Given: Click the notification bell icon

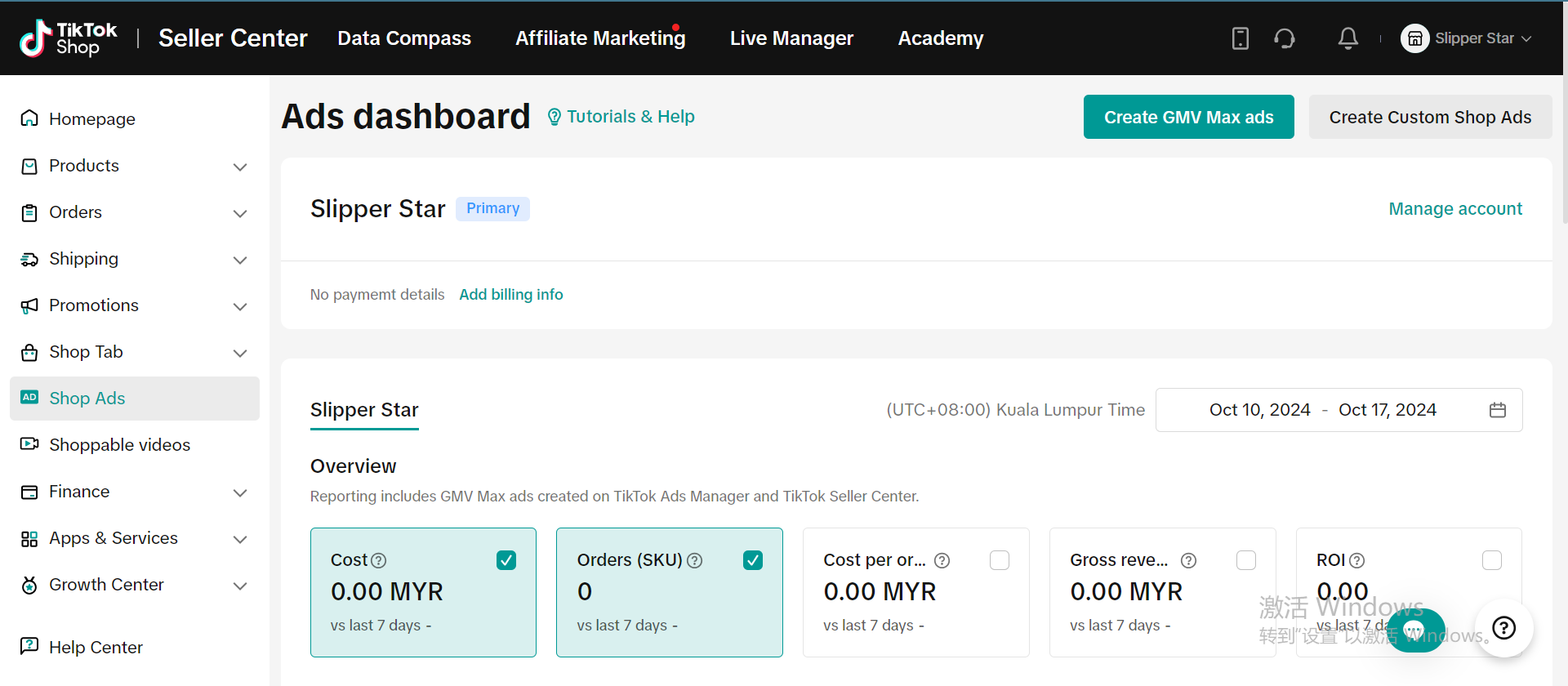Looking at the screenshot, I should [x=1347, y=38].
